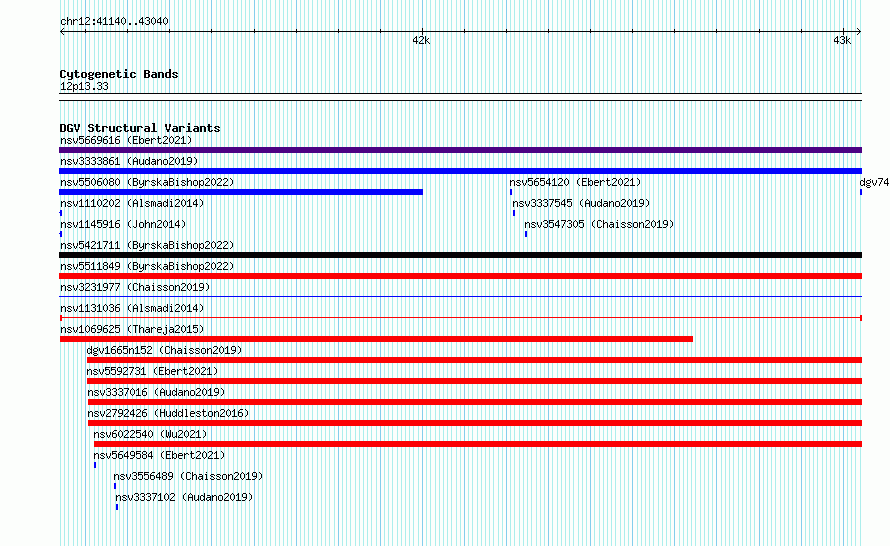Image resolution: width=890 pixels, height=546 pixels.
Task: Open nsv5592731 (Ebert2021) label
Action: pyautogui.click(x=152, y=371)
